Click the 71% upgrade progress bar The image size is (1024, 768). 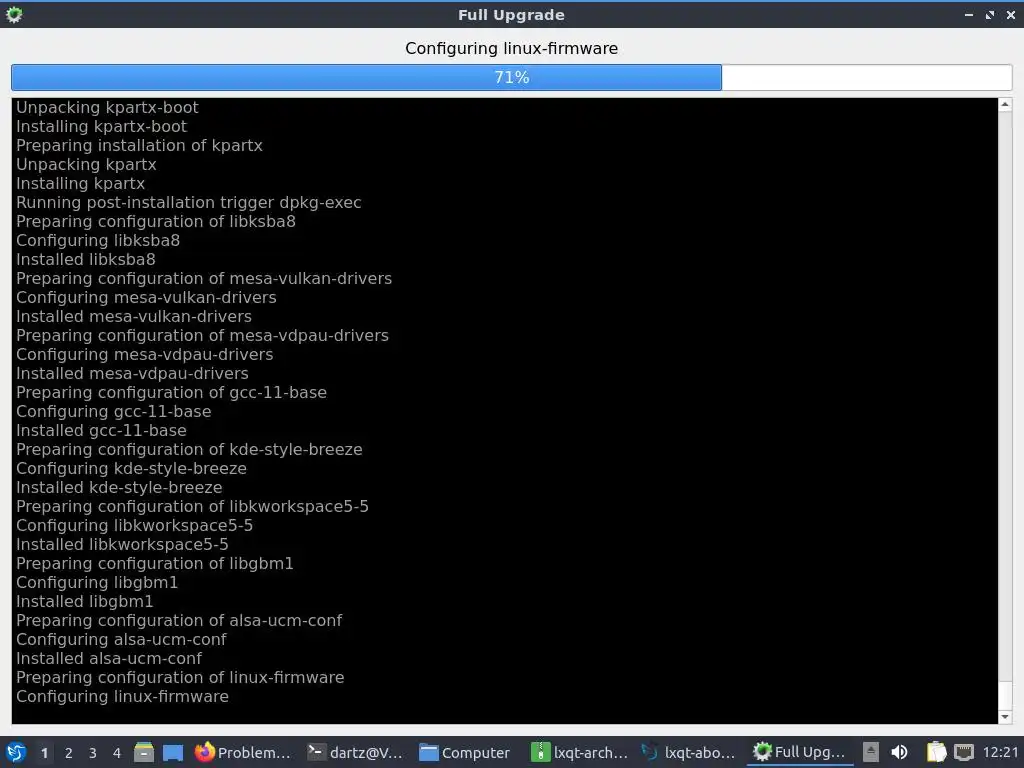[x=511, y=77]
